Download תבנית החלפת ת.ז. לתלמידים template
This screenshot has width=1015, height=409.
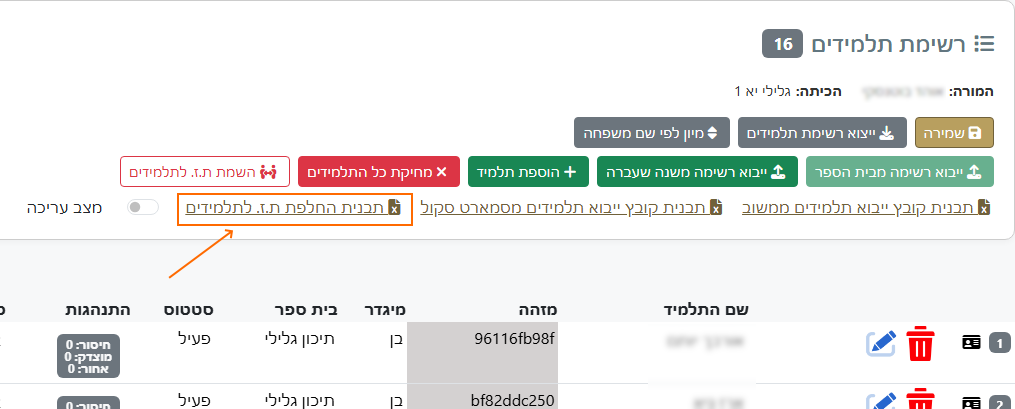pos(293,208)
